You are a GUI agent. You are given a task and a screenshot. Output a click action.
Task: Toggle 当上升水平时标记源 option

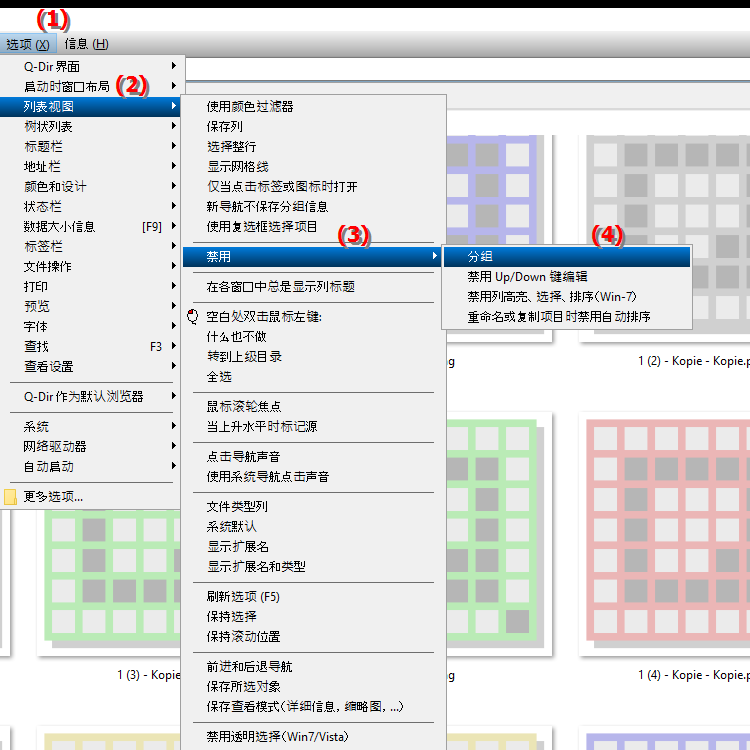(x=313, y=426)
